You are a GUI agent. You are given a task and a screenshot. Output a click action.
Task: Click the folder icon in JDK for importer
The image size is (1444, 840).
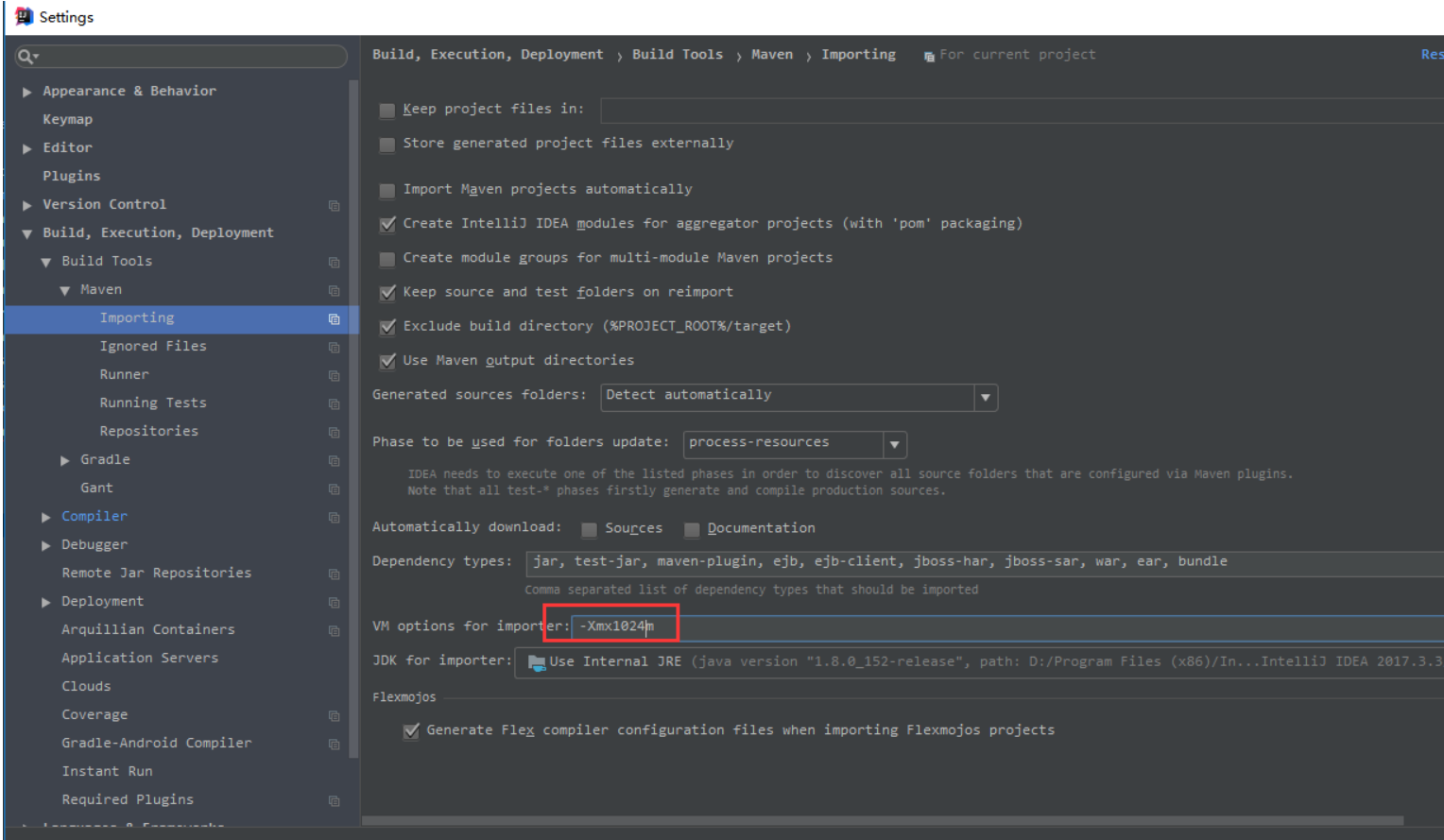(537, 662)
